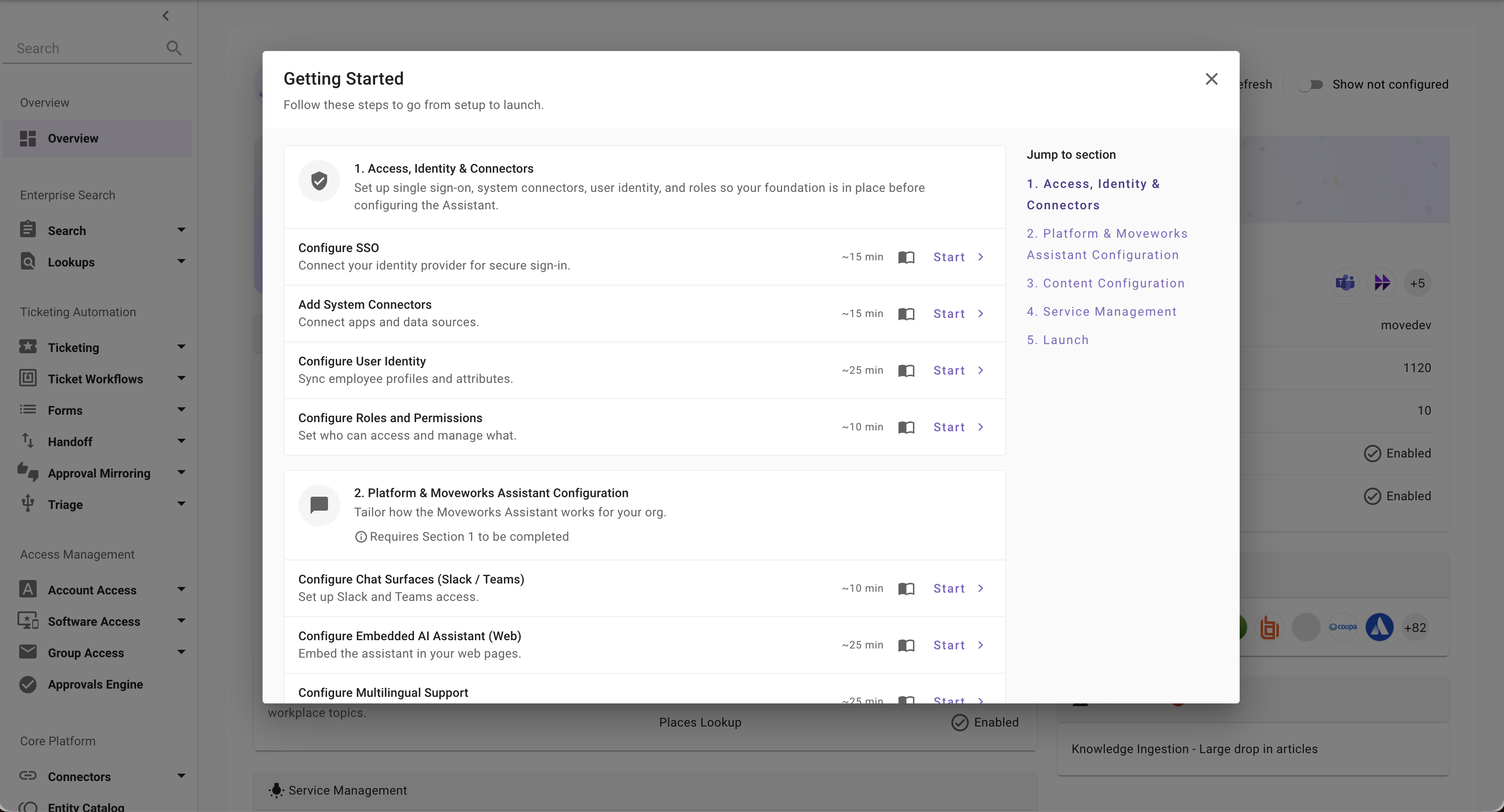Click the sidebar search magnifier icon
The image size is (1504, 812).
174,48
